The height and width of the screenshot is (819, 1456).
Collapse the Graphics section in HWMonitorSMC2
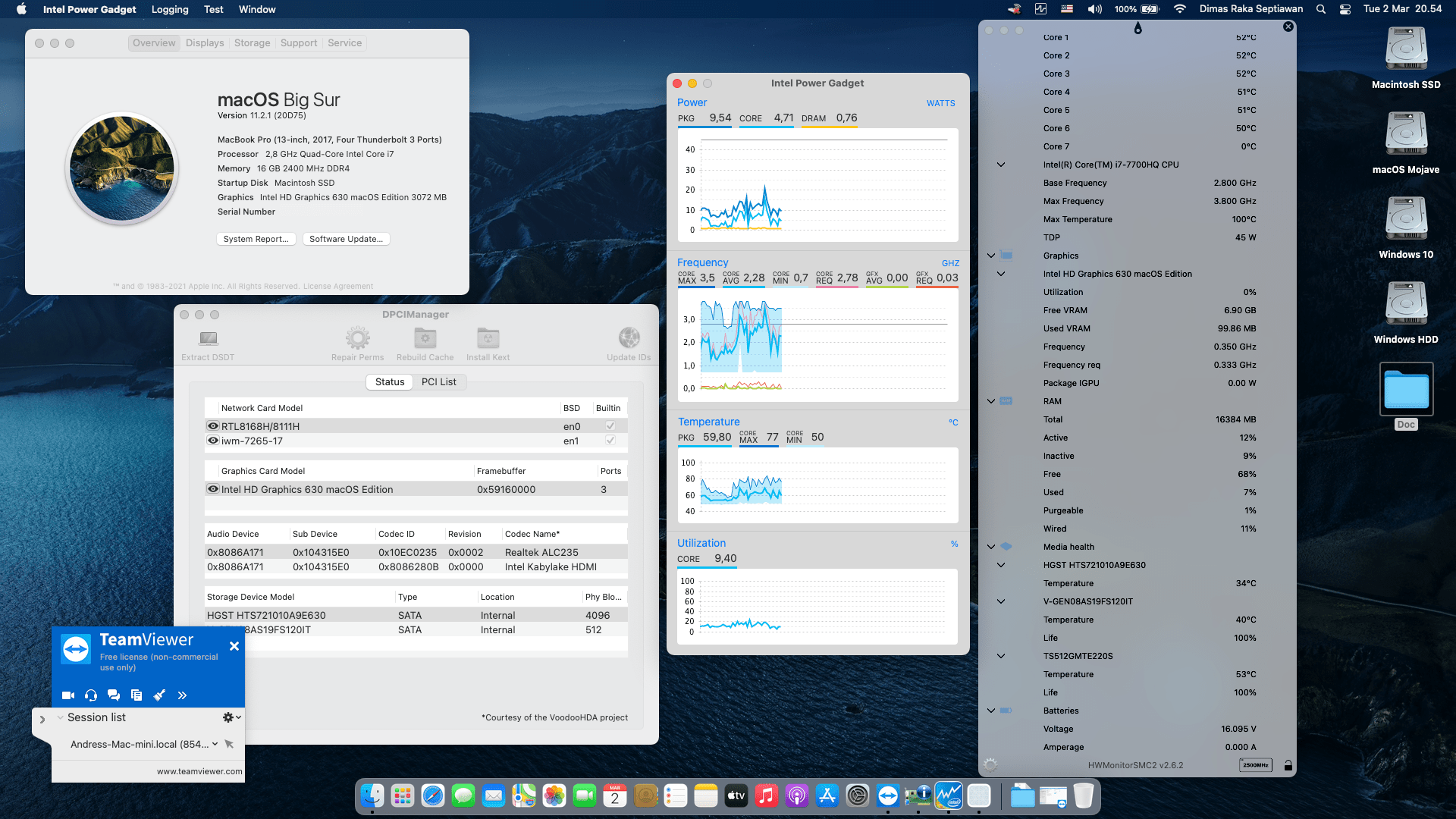(991, 256)
